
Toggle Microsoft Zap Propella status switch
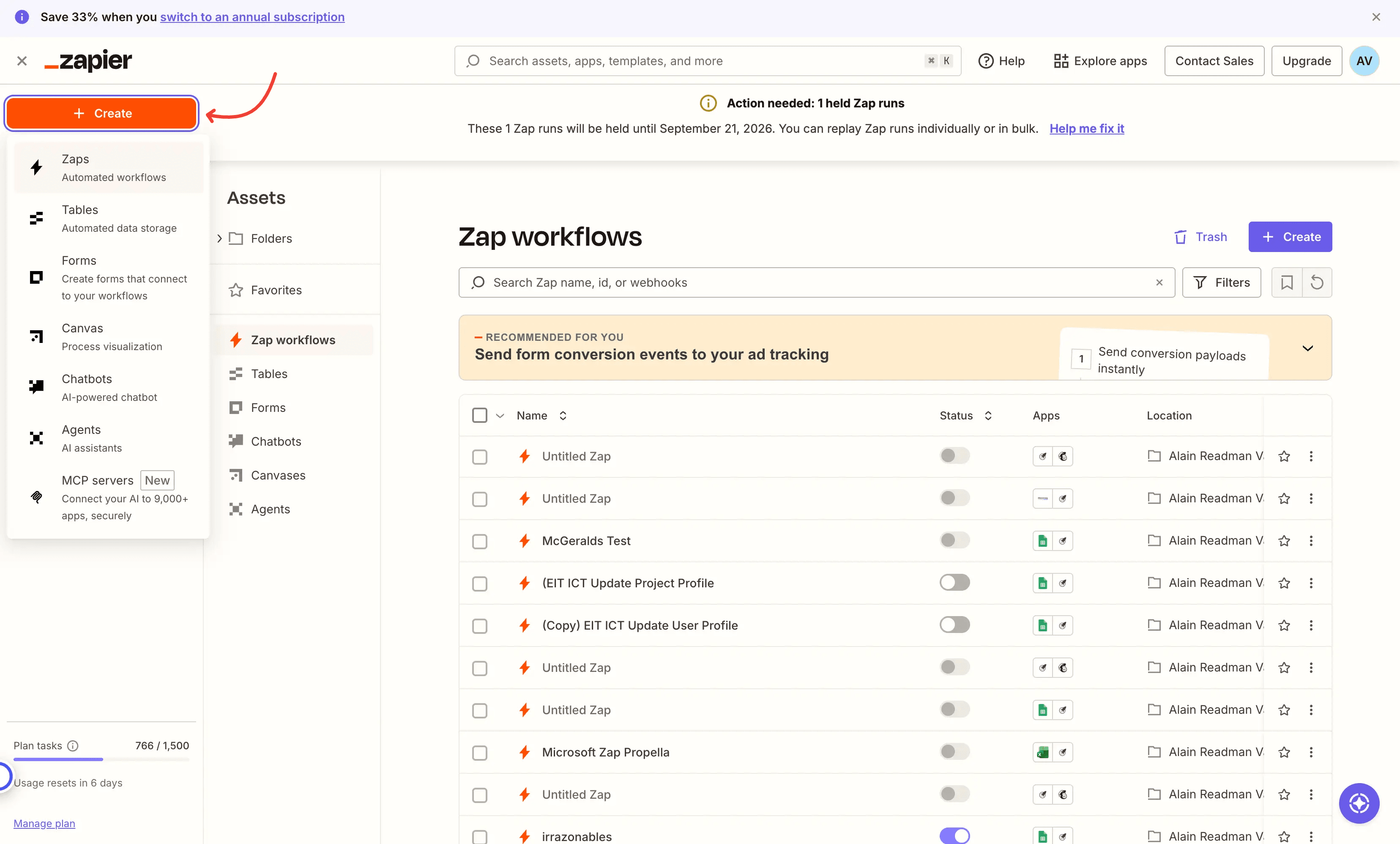click(954, 751)
